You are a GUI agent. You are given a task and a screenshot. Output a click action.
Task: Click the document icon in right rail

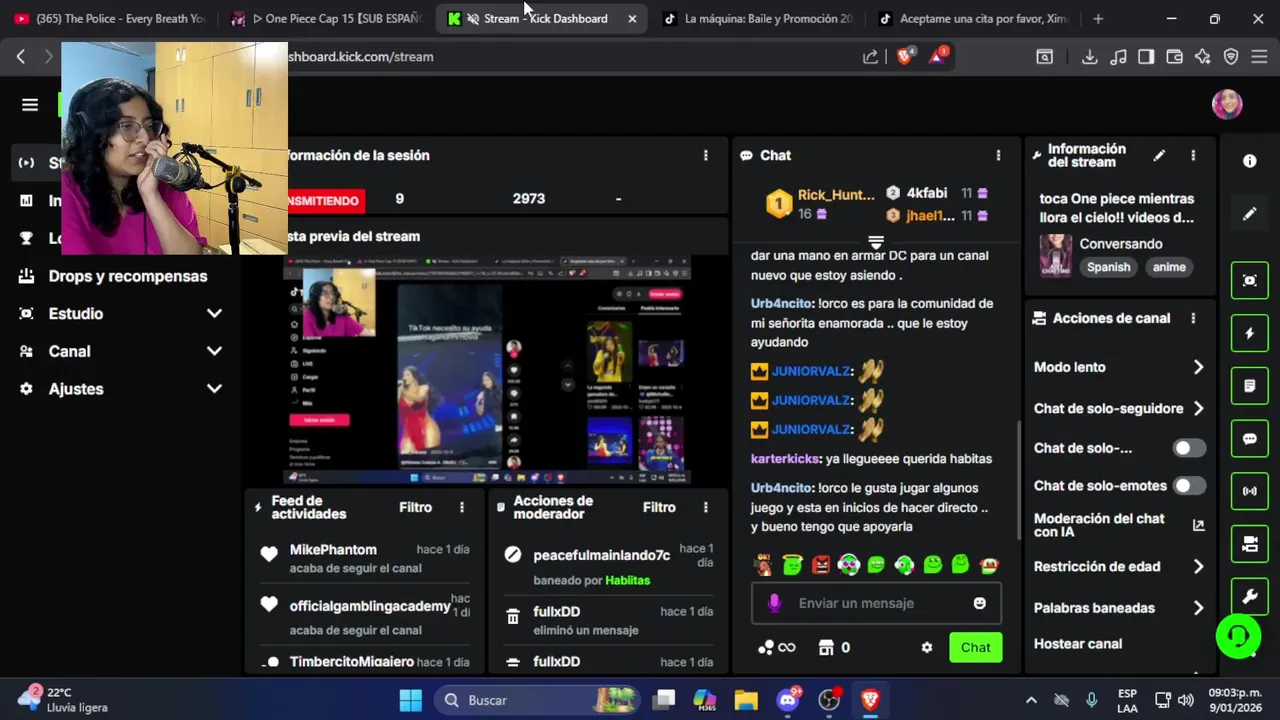1249,386
